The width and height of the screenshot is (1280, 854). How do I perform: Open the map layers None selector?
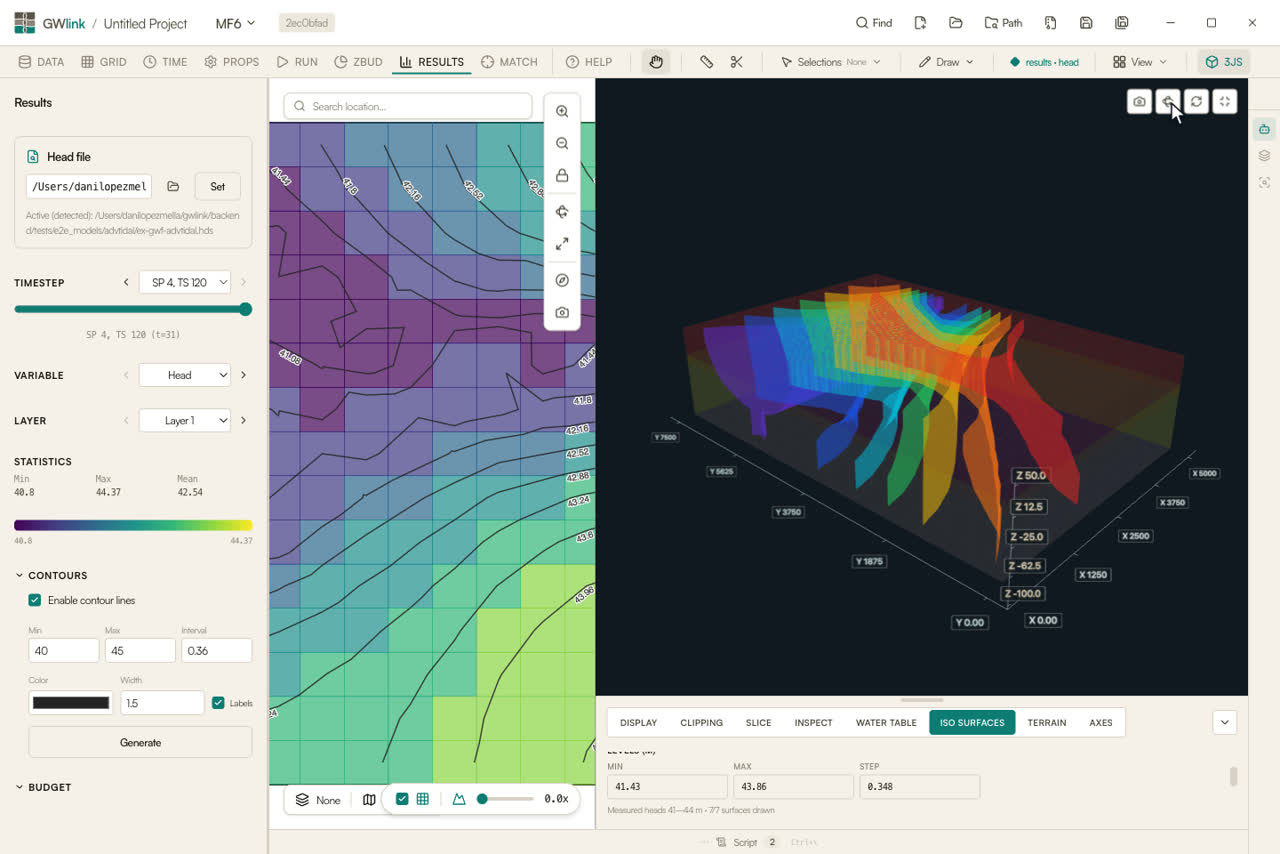pos(318,800)
